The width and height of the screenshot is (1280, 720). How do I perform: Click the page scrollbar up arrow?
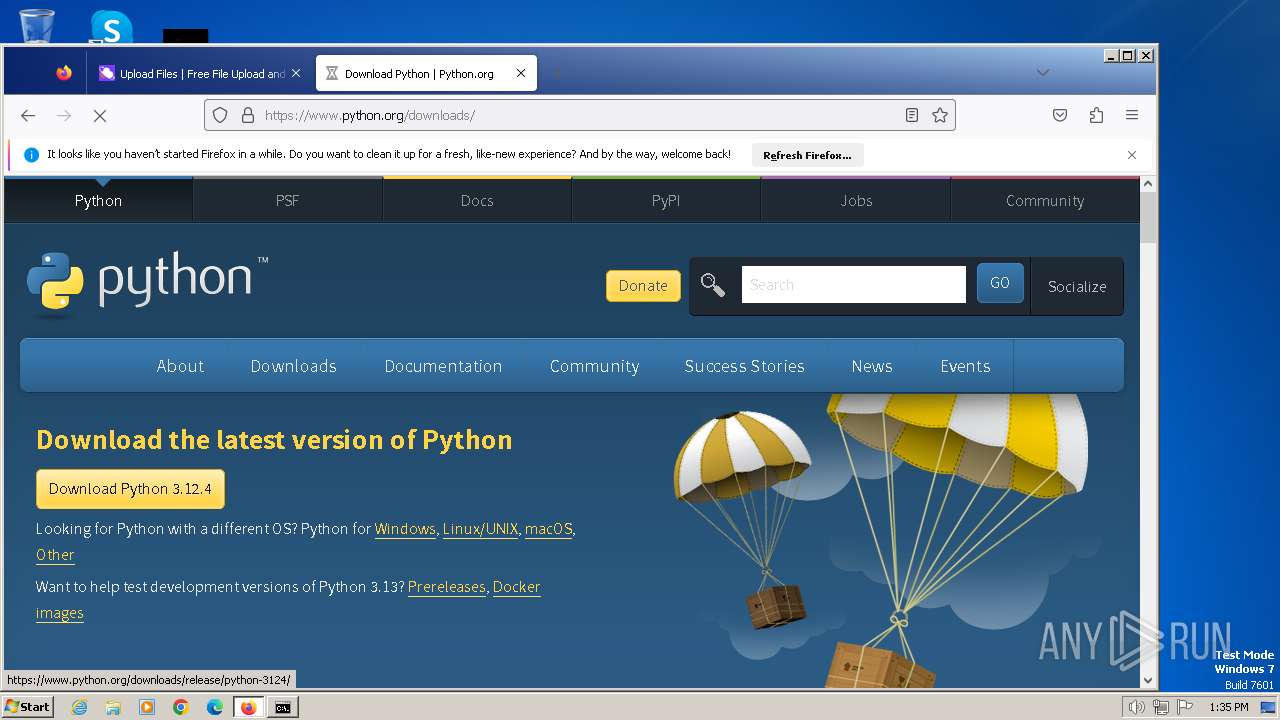click(1148, 184)
